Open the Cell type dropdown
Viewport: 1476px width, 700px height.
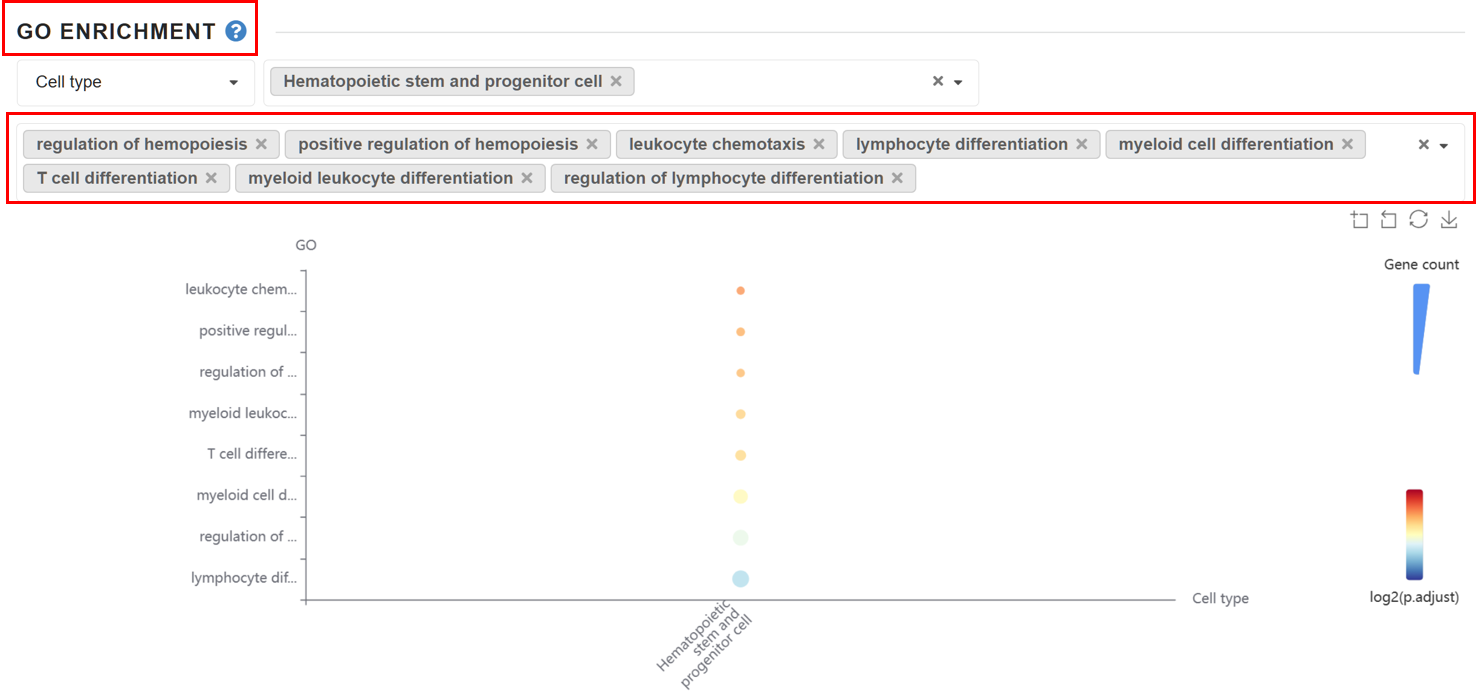coord(136,82)
